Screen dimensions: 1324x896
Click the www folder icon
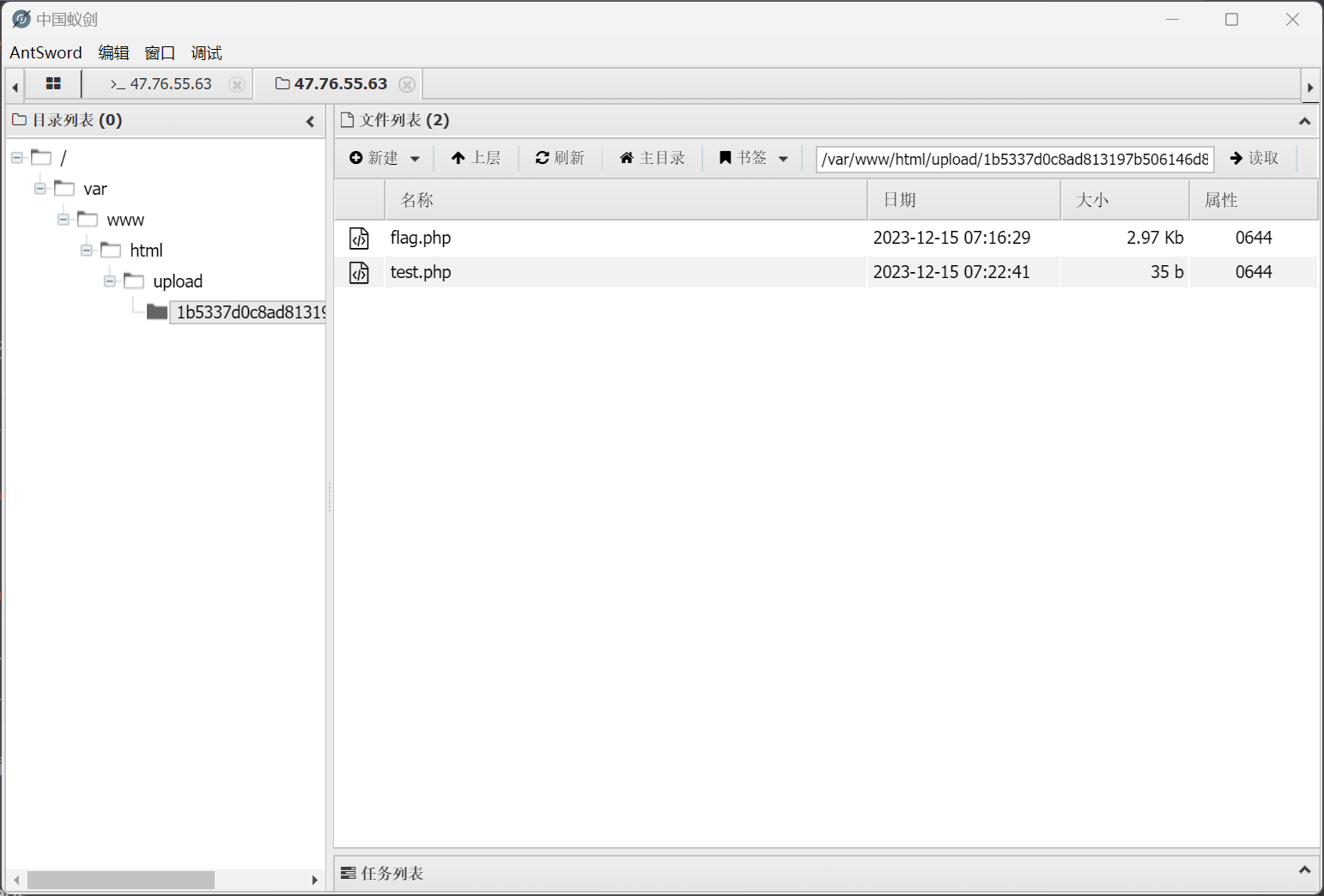(88, 219)
